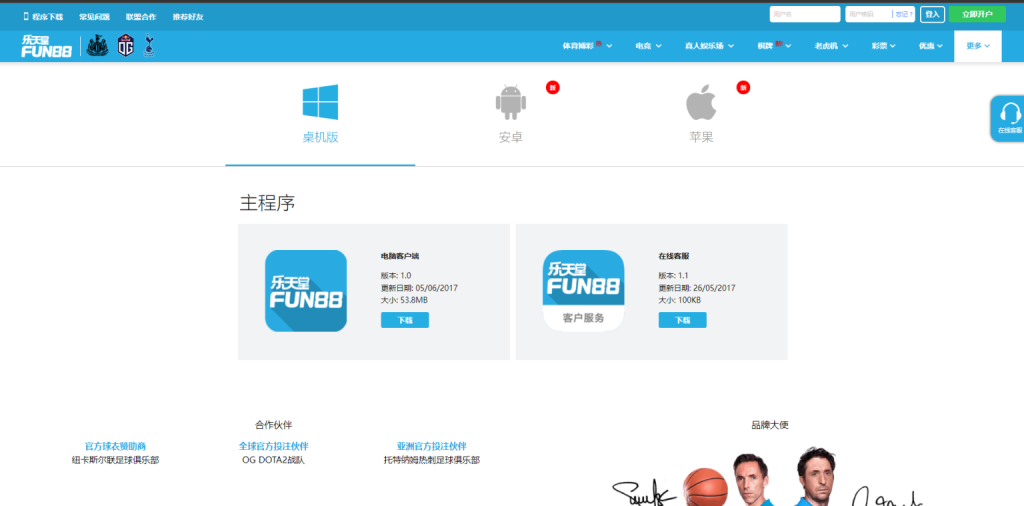
Task: Expand the 电竞 menu
Action: coord(648,46)
